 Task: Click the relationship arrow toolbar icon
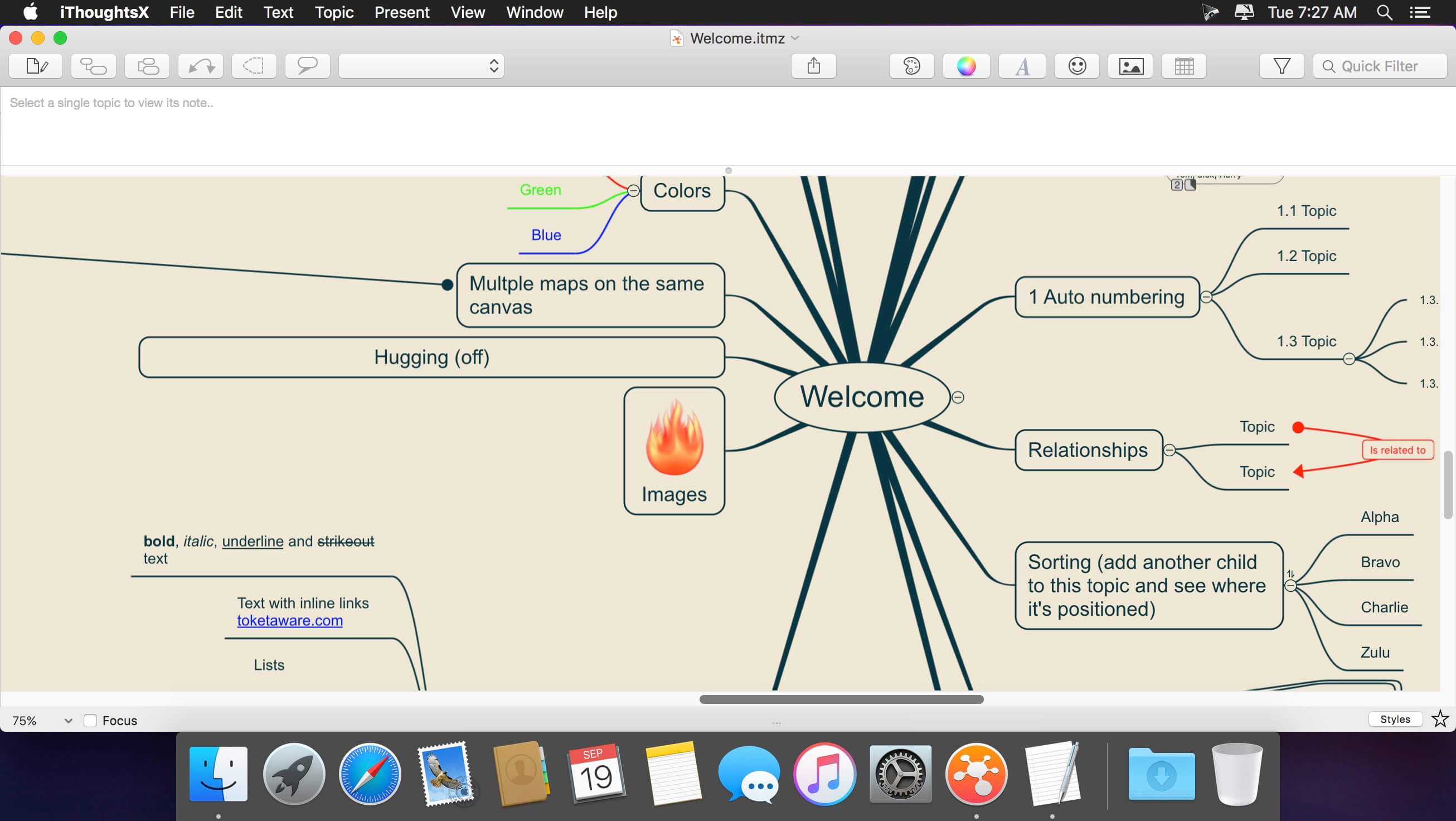pyautogui.click(x=201, y=66)
